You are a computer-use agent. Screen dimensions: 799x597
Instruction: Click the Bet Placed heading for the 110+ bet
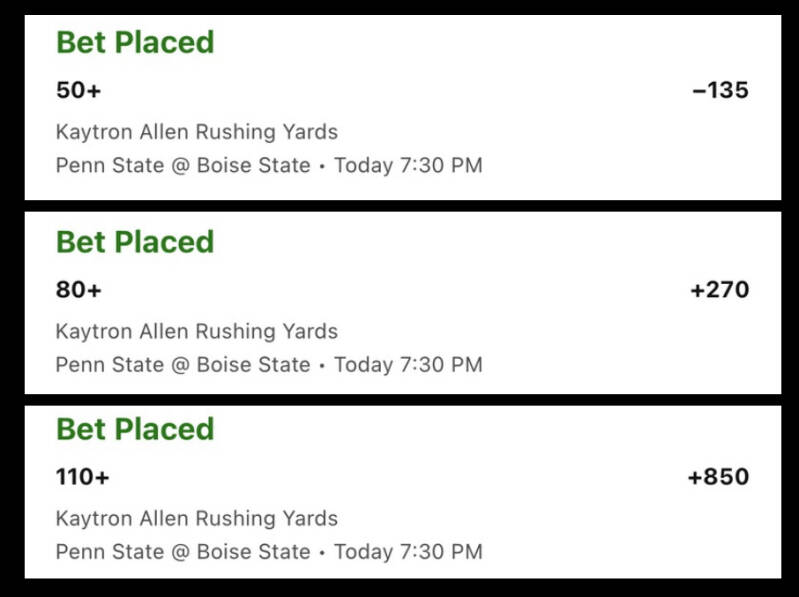[135, 429]
